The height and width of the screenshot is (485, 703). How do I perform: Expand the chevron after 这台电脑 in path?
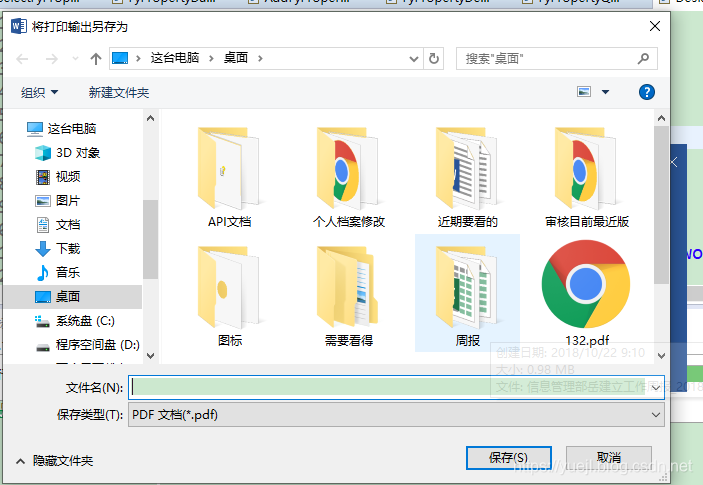click(211, 58)
